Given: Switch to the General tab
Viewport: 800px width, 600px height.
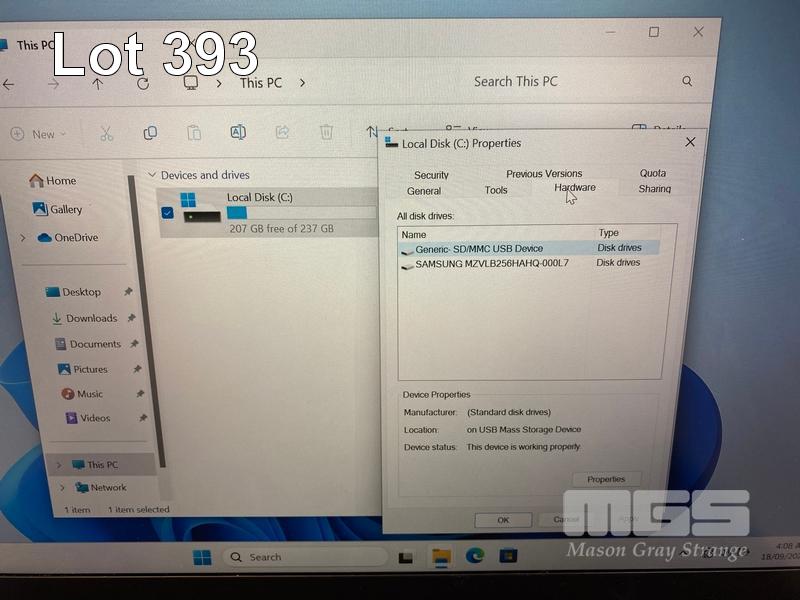Looking at the screenshot, I should [424, 191].
